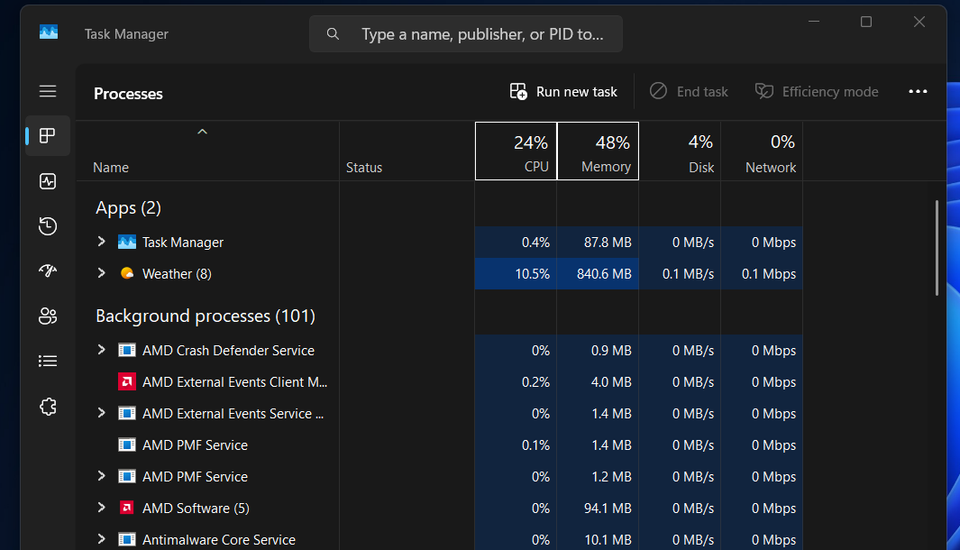
Task: Sort processes by CPU column
Action: (516, 151)
